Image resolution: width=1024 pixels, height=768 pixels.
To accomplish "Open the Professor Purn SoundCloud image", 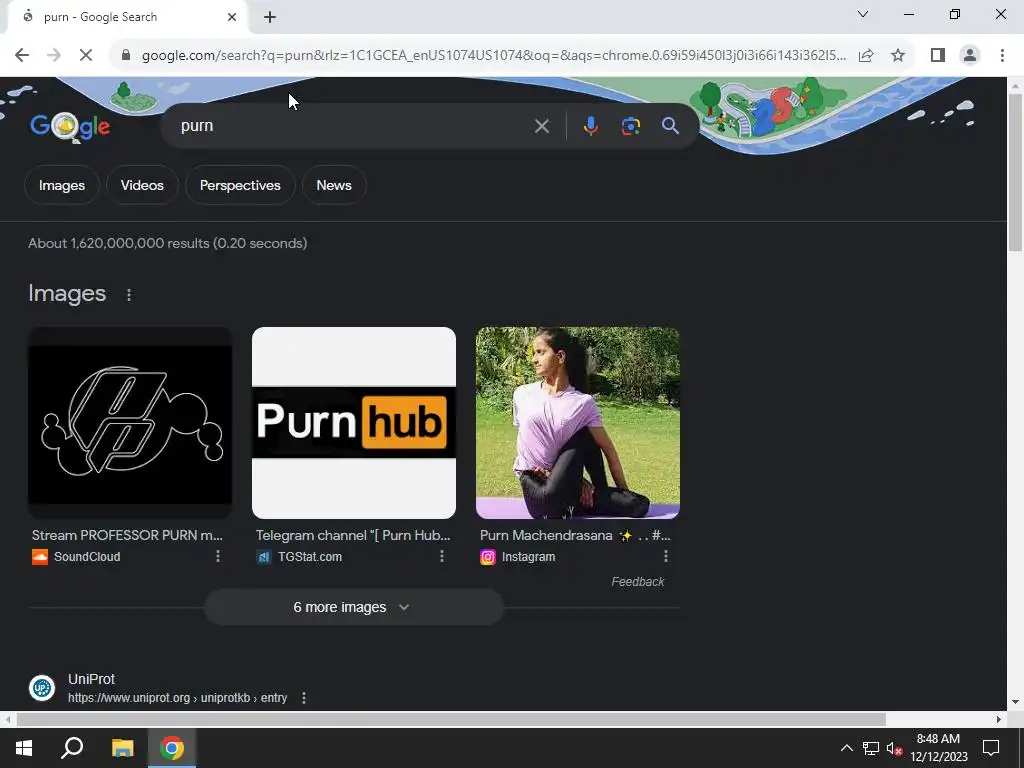I will (x=130, y=423).
